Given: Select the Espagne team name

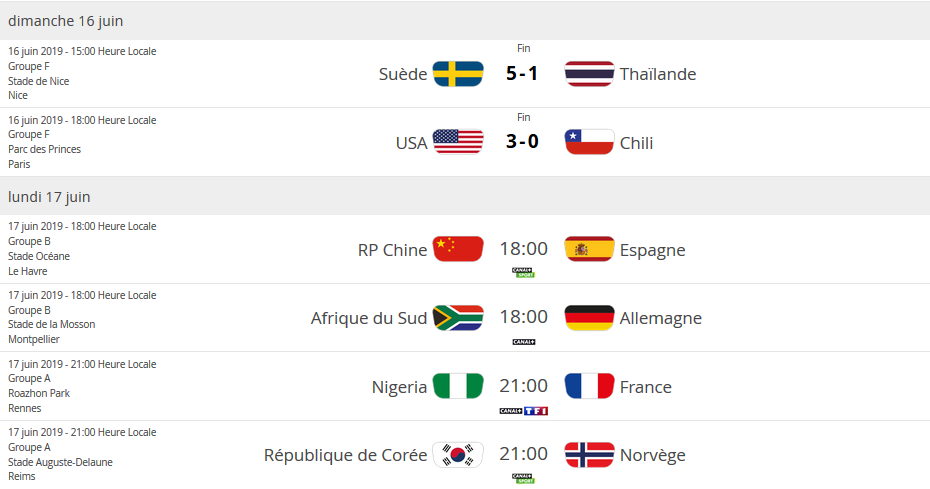Looking at the screenshot, I should [x=652, y=250].
